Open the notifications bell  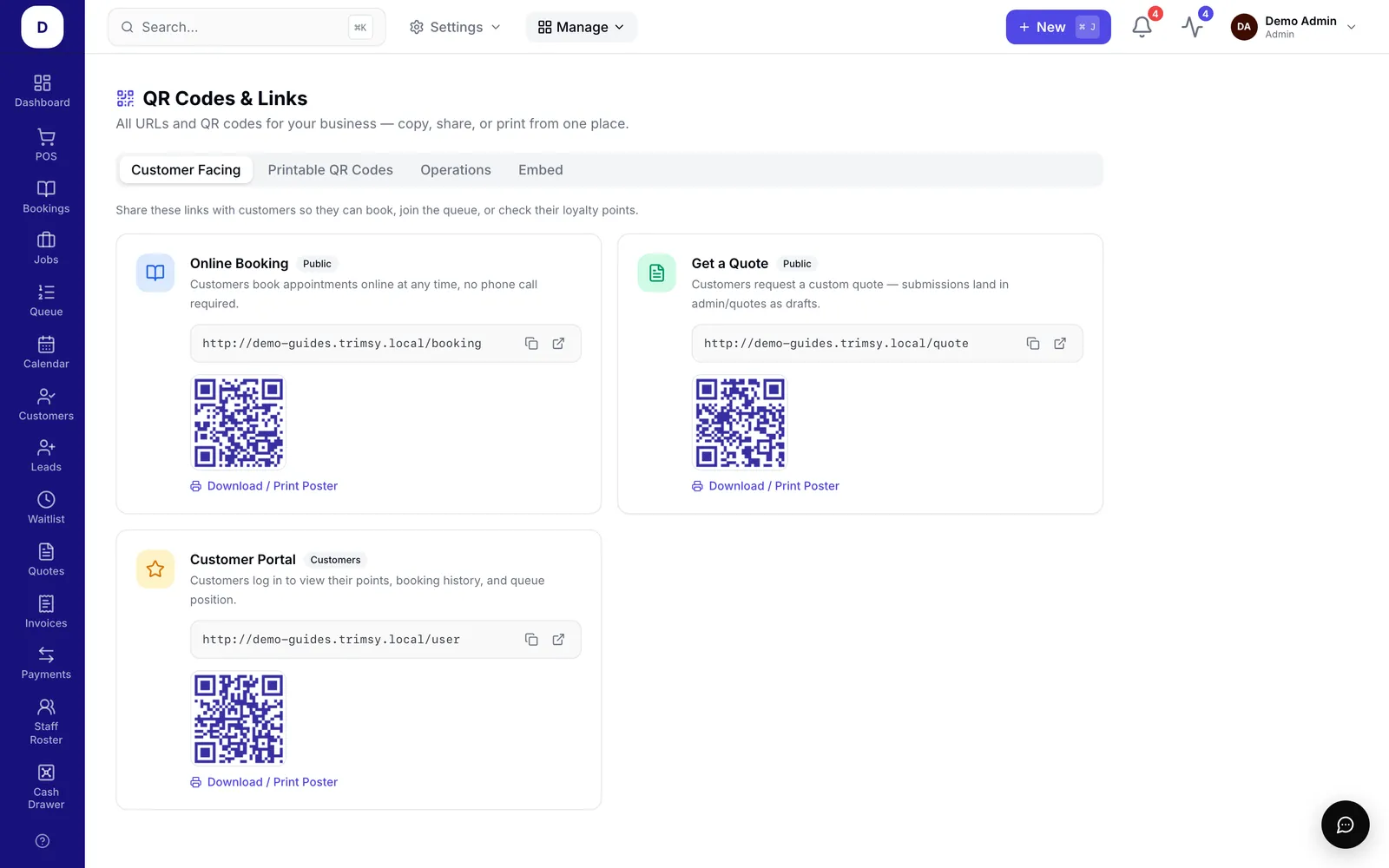(x=1142, y=27)
